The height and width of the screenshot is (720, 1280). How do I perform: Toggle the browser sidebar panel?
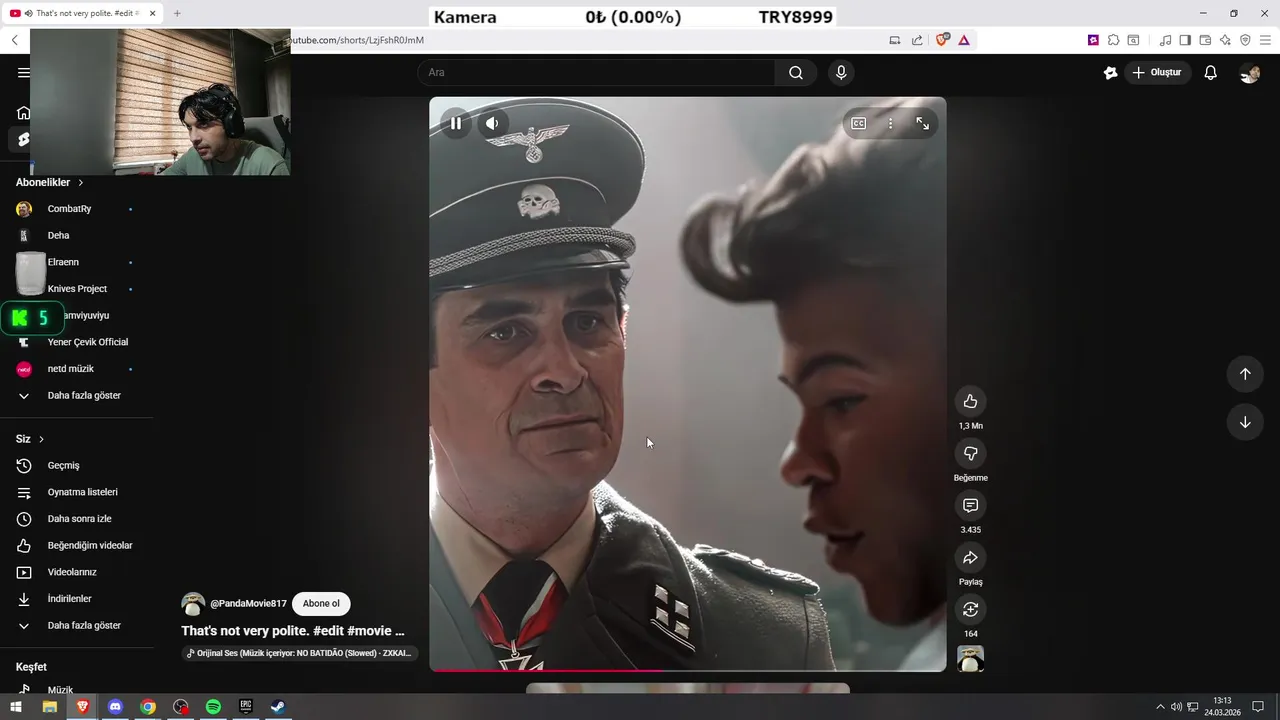point(1185,40)
